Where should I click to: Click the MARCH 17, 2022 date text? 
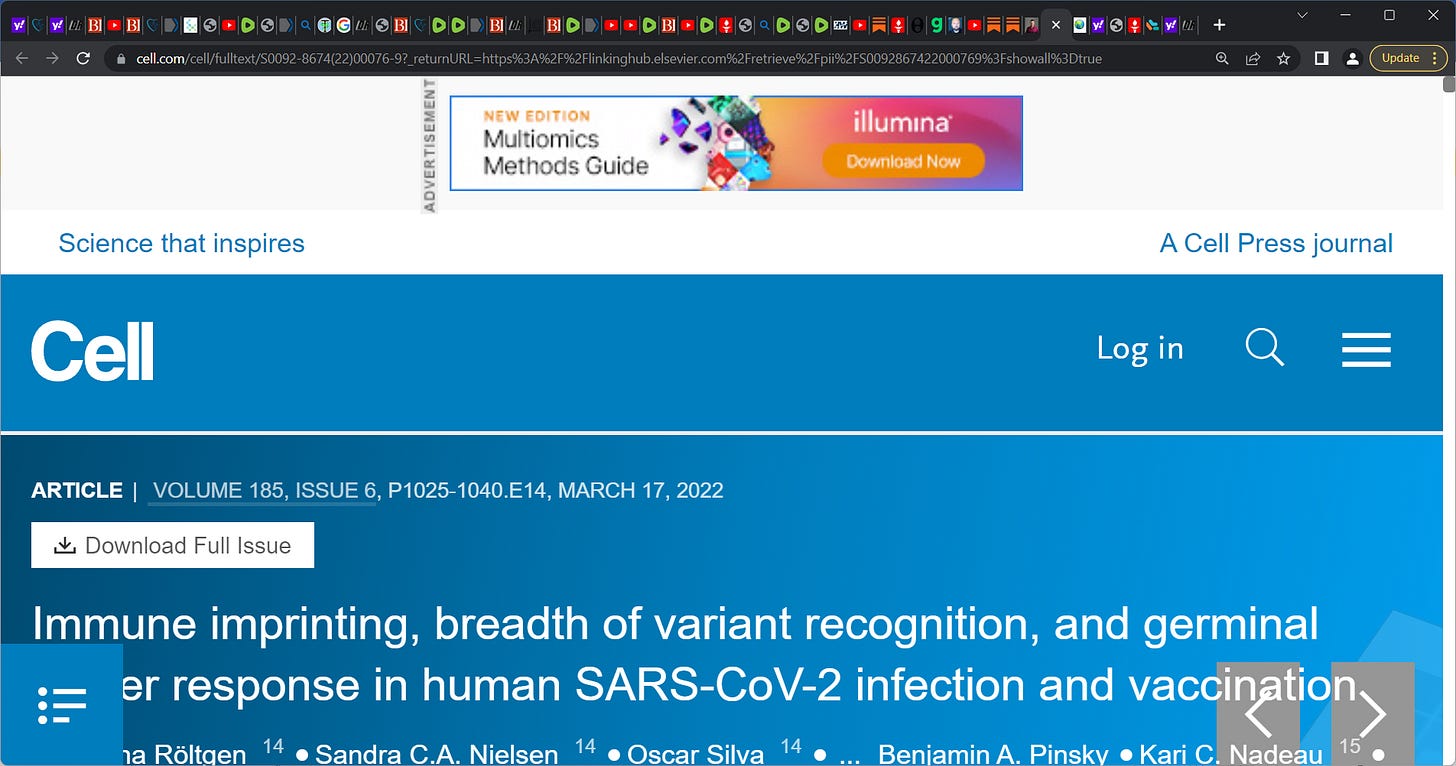pos(641,491)
